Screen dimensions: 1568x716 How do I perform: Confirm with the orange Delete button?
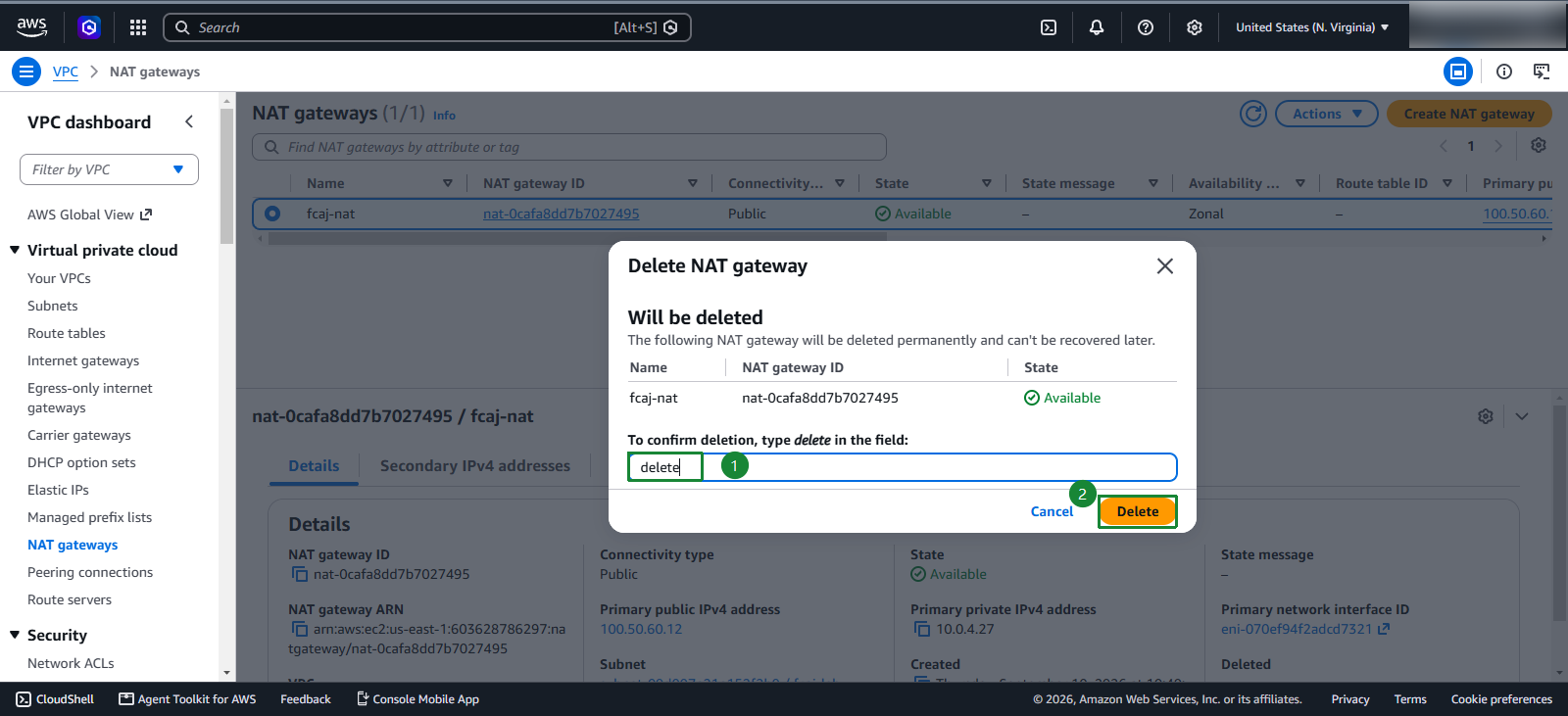click(1138, 511)
